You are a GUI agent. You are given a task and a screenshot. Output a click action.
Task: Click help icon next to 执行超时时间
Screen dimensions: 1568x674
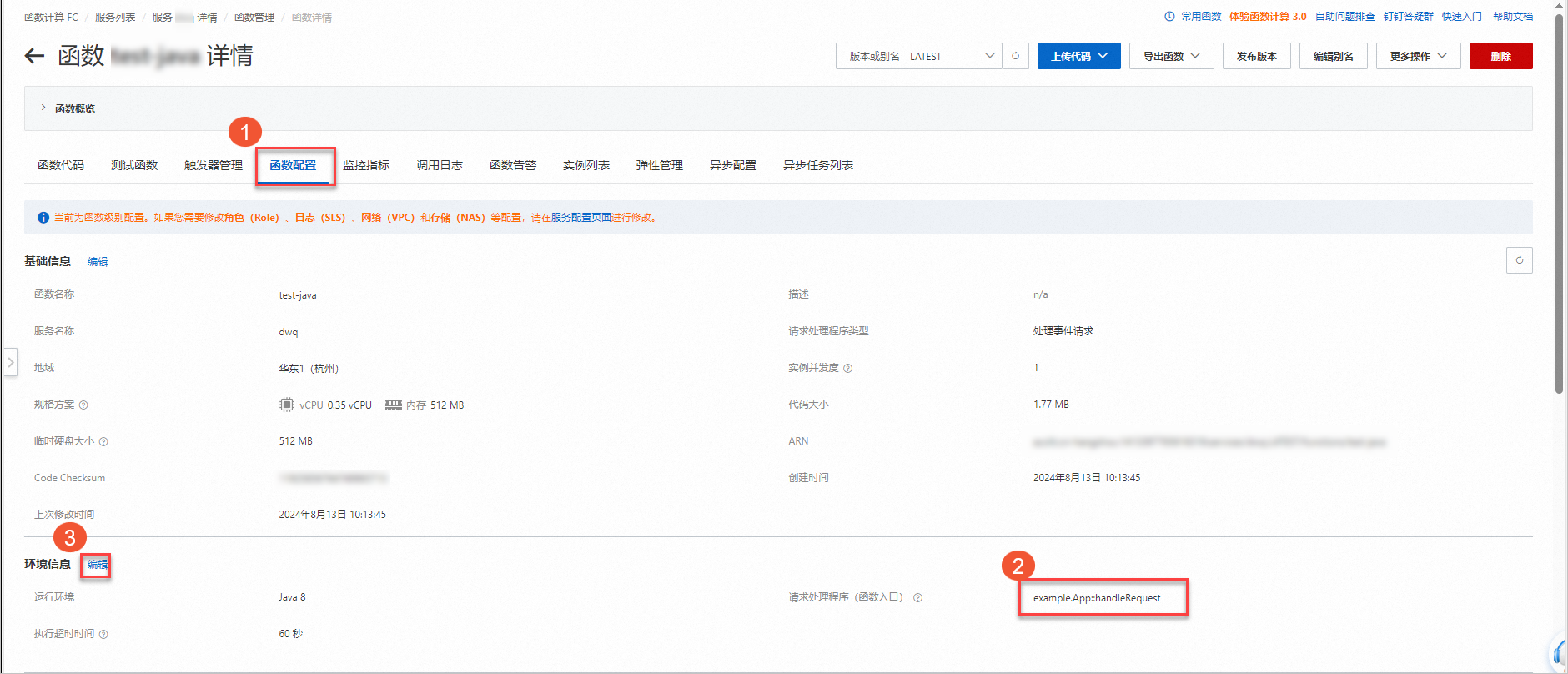pos(103,635)
